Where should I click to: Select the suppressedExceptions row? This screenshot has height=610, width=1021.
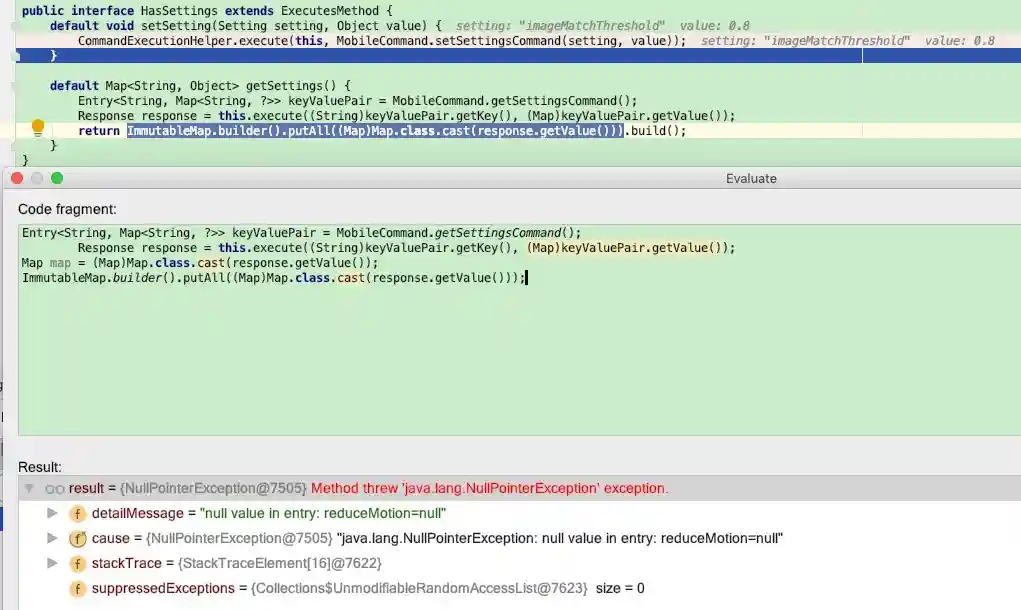click(x=520, y=589)
